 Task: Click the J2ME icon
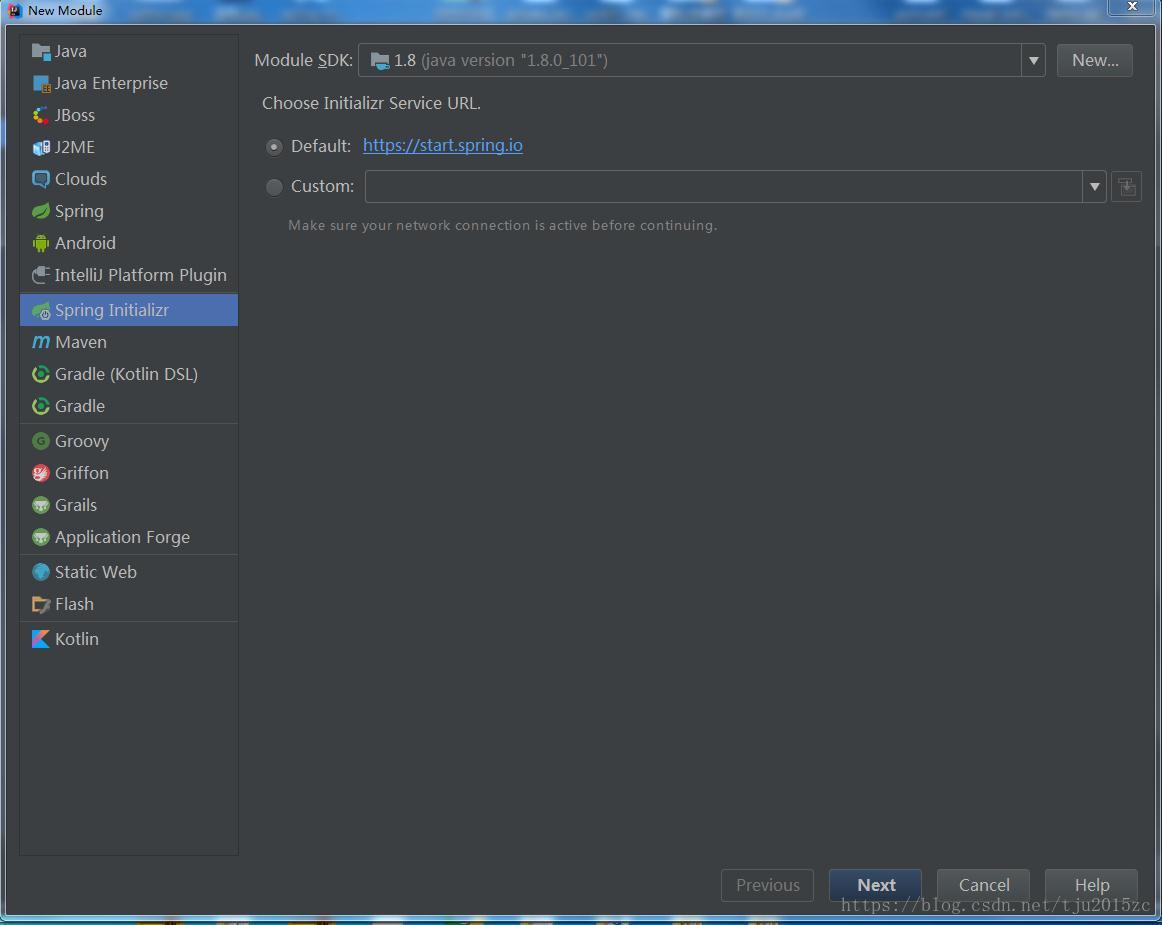(x=41, y=147)
